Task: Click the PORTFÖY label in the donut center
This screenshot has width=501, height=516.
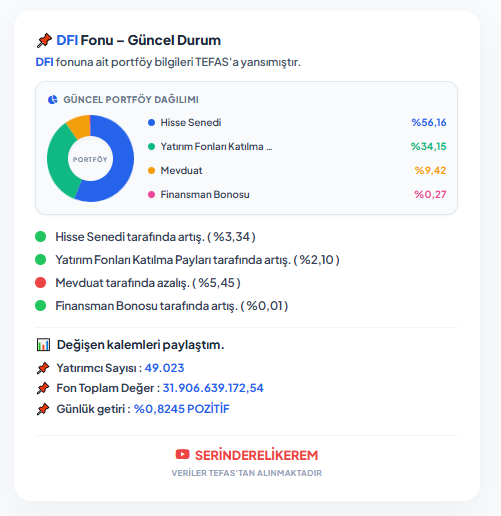Action: 90,160
